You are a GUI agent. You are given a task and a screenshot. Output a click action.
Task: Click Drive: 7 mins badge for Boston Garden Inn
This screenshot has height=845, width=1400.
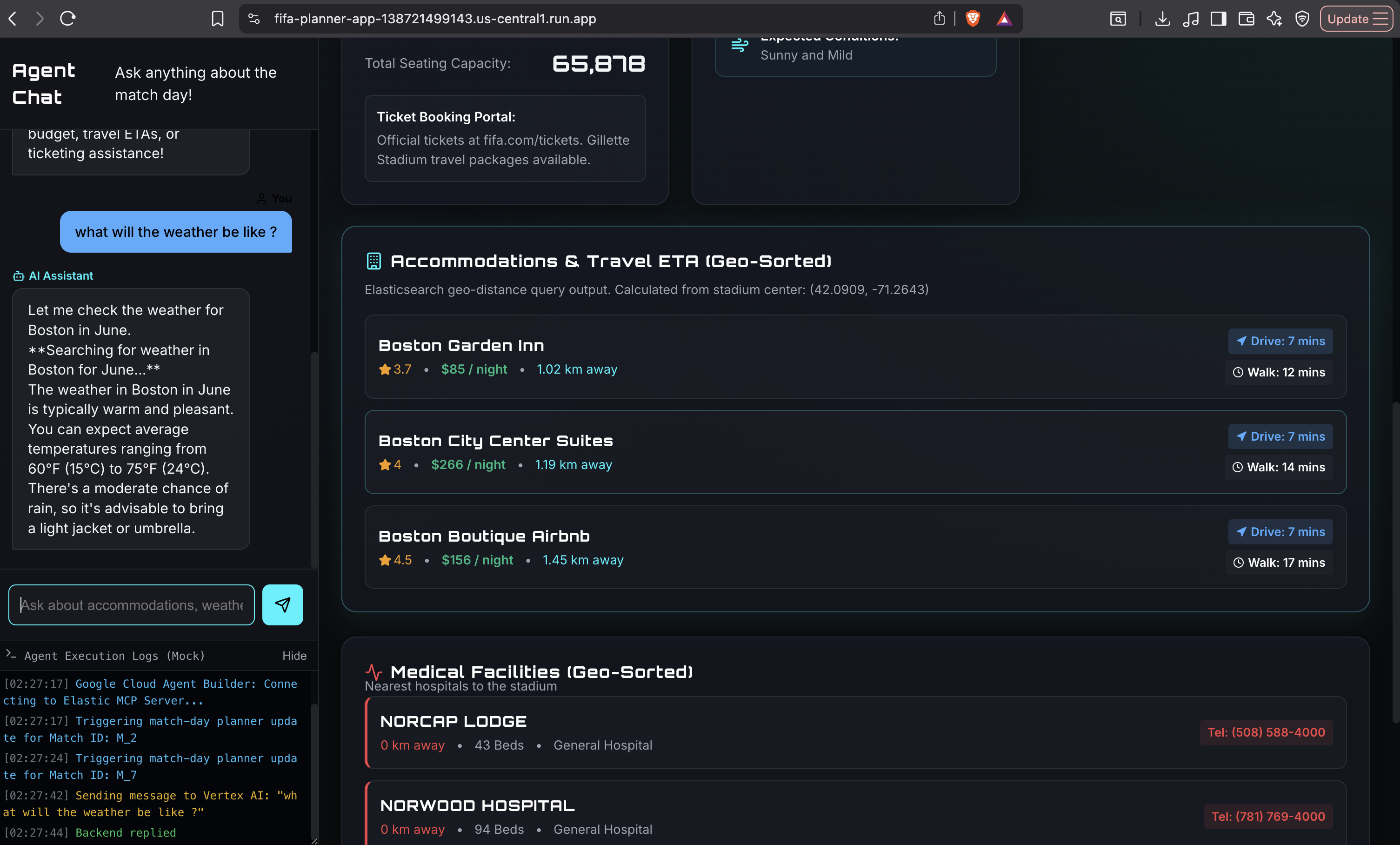click(1280, 341)
